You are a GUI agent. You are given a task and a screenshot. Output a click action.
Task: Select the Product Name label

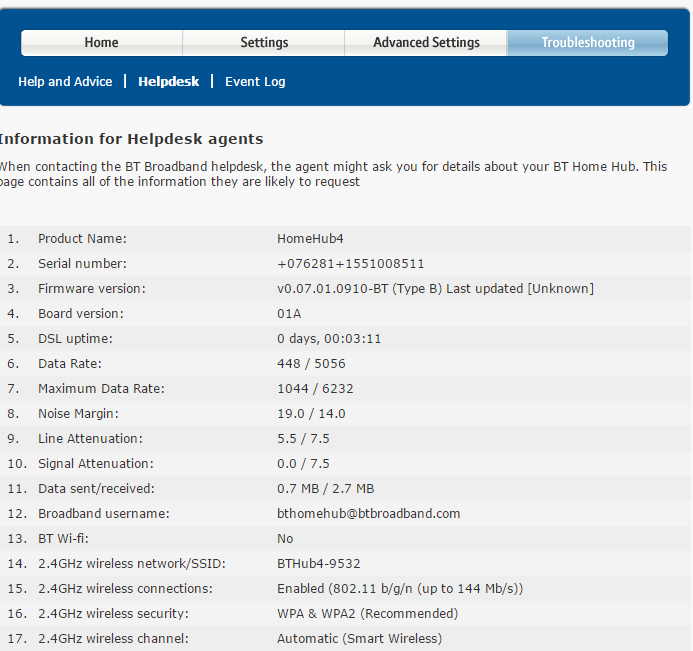point(82,239)
